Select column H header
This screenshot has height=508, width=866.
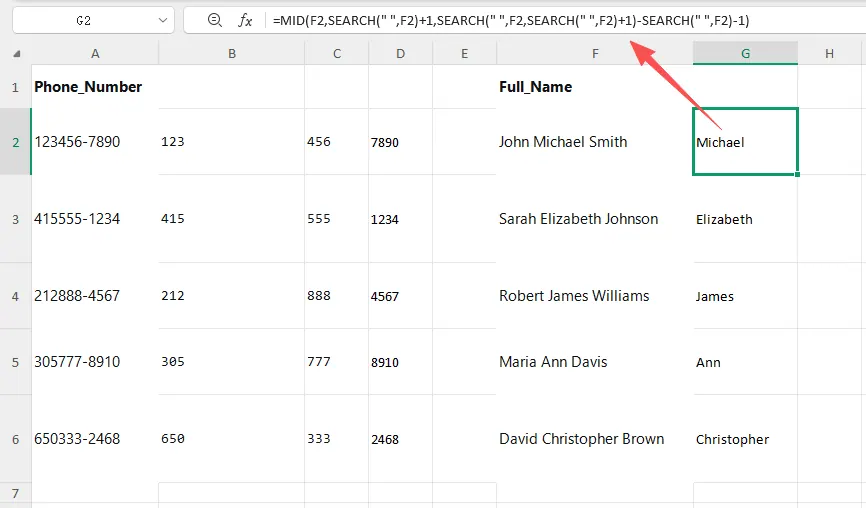(829, 54)
